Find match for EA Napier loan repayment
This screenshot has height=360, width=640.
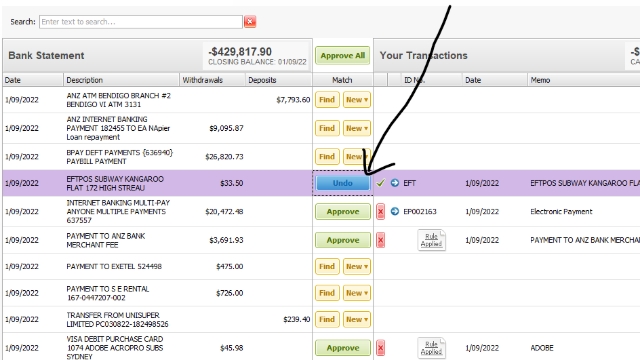click(327, 128)
